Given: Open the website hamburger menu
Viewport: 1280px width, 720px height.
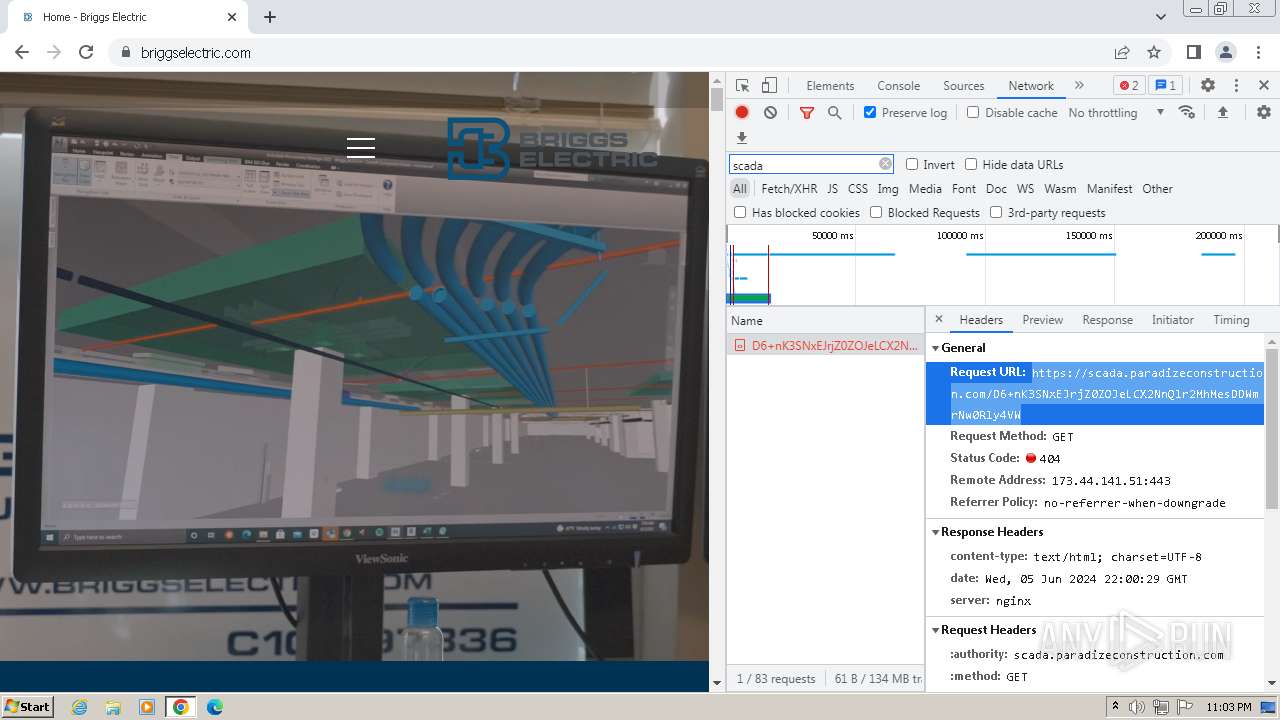Looking at the screenshot, I should tap(361, 148).
